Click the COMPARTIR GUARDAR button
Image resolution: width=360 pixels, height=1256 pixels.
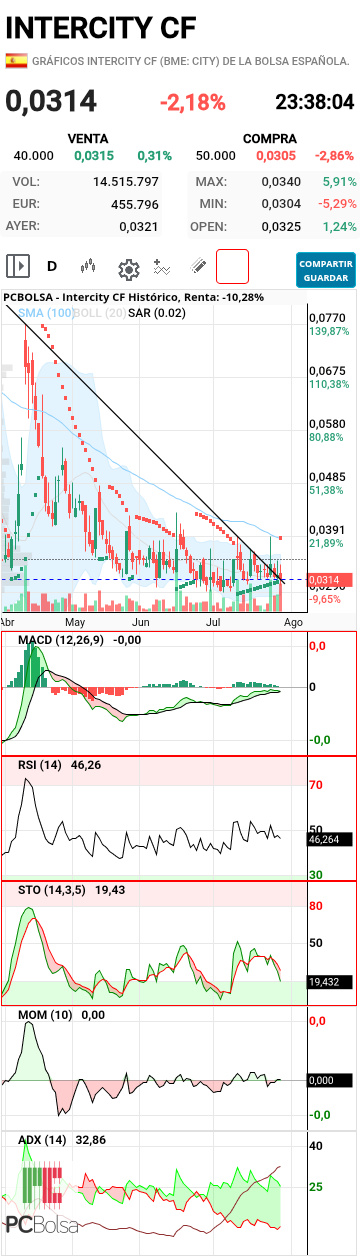(x=326, y=269)
